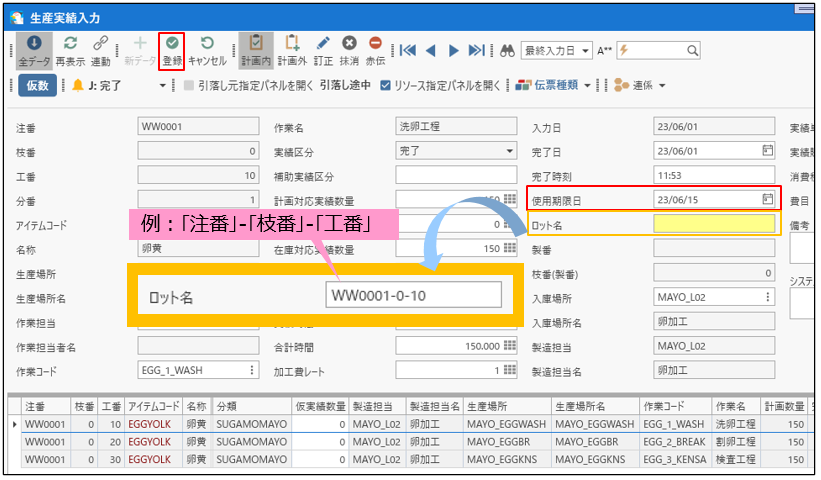Image resolution: width=821 pixels, height=480 pixels.
Task: Click the bell icon beside J: 完了
Action: point(77,85)
